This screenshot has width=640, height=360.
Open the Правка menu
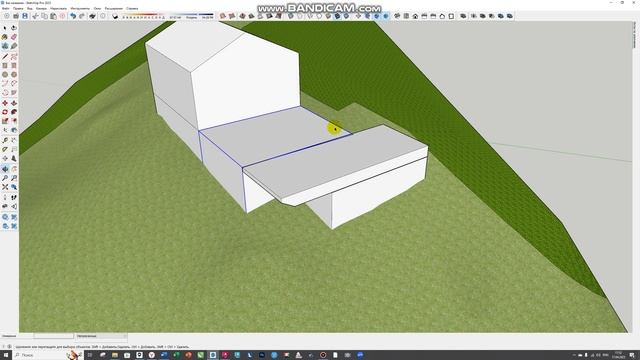coord(18,8)
